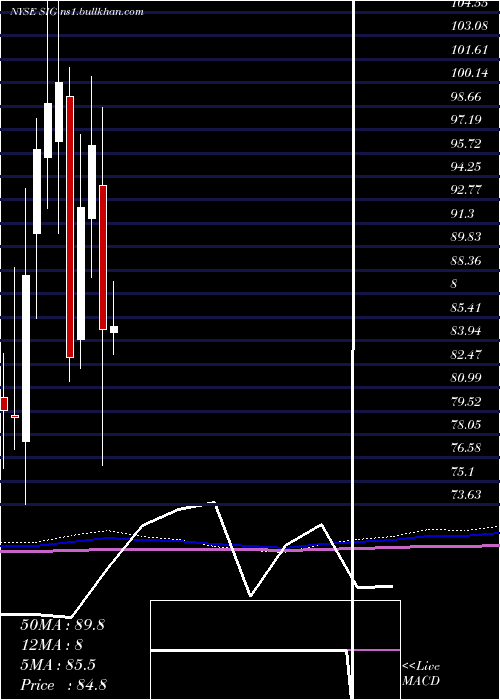Select the 85.41 axis label

(466, 308)
